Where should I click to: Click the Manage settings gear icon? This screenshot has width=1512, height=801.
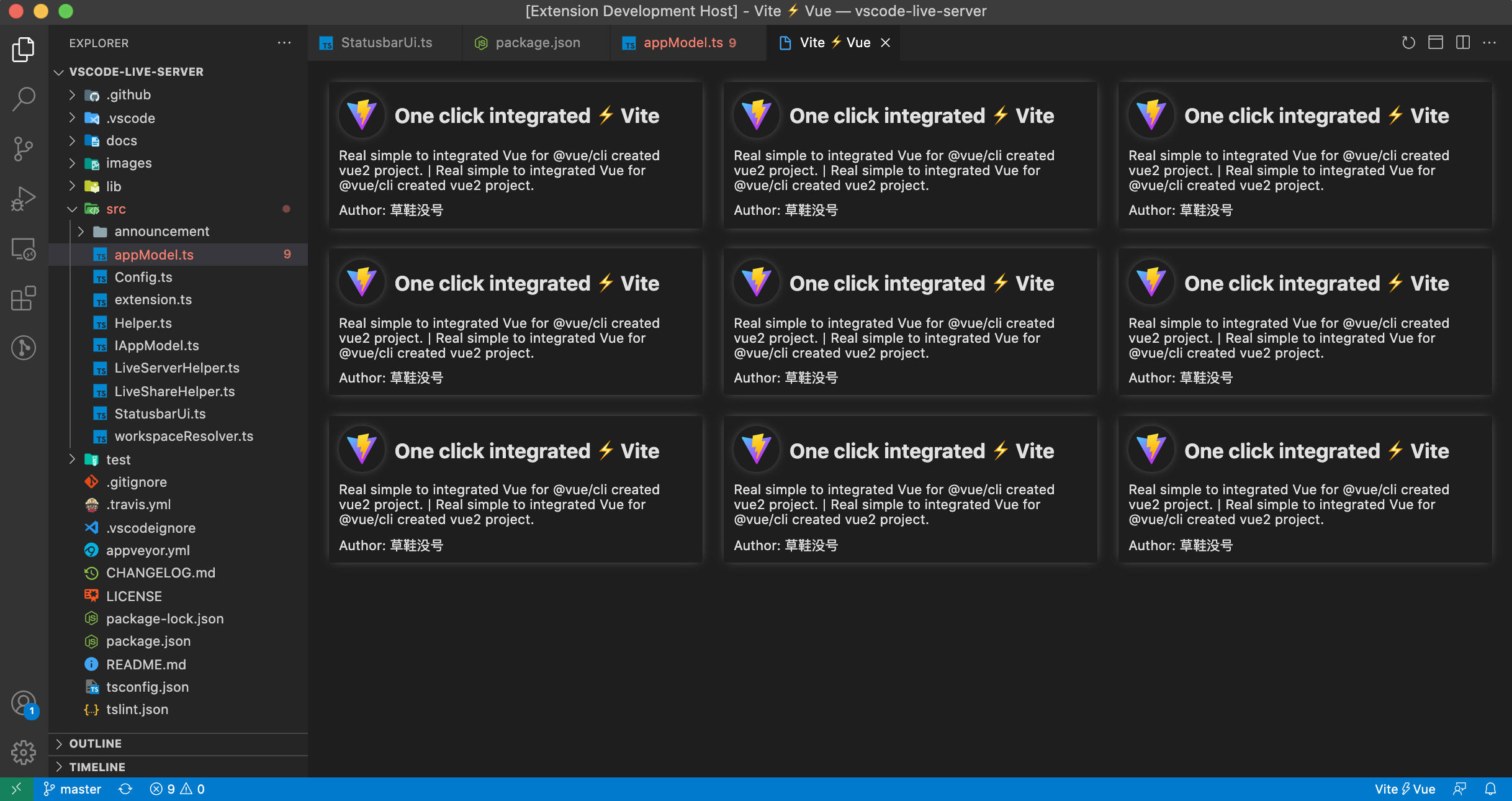coord(24,752)
